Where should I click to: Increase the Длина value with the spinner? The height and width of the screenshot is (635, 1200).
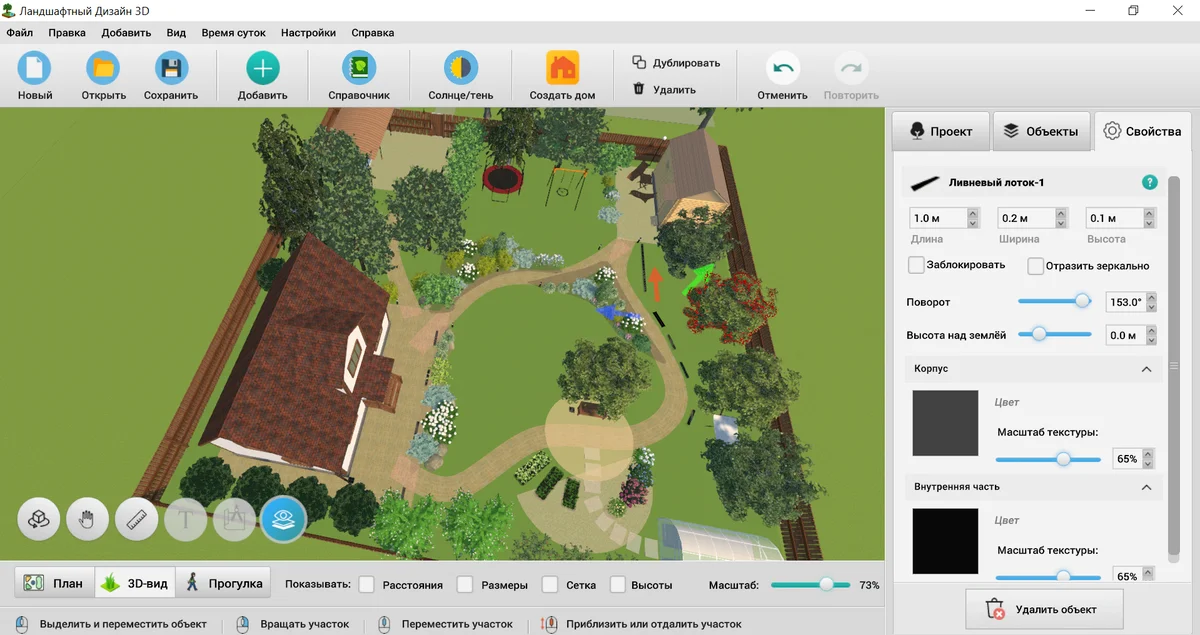(x=972, y=213)
